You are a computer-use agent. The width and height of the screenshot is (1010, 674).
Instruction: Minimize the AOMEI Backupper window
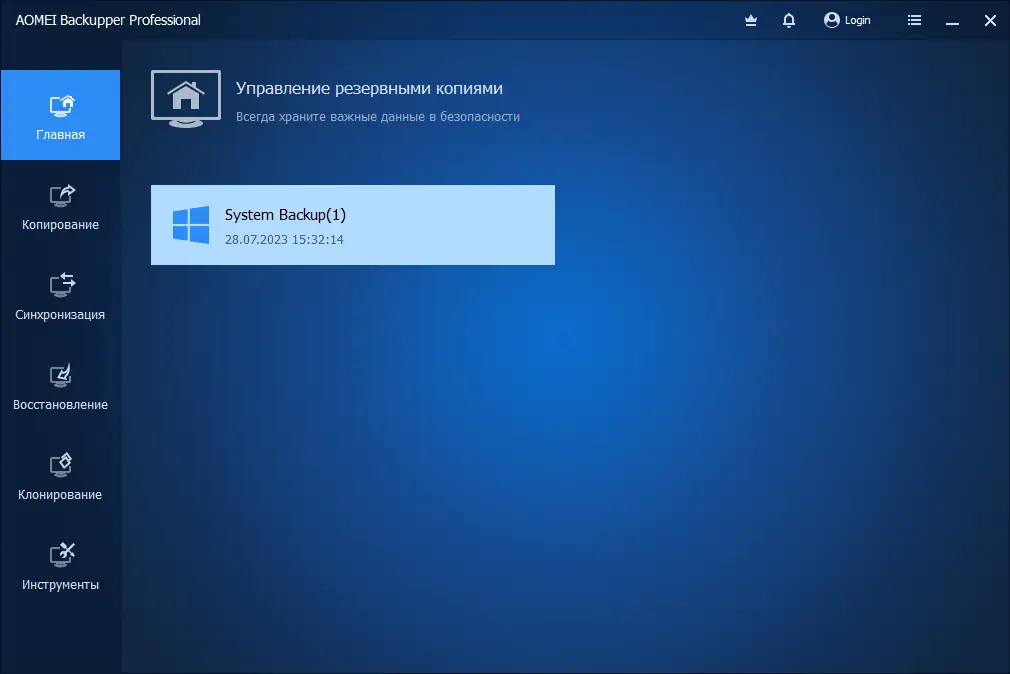[x=952, y=21]
